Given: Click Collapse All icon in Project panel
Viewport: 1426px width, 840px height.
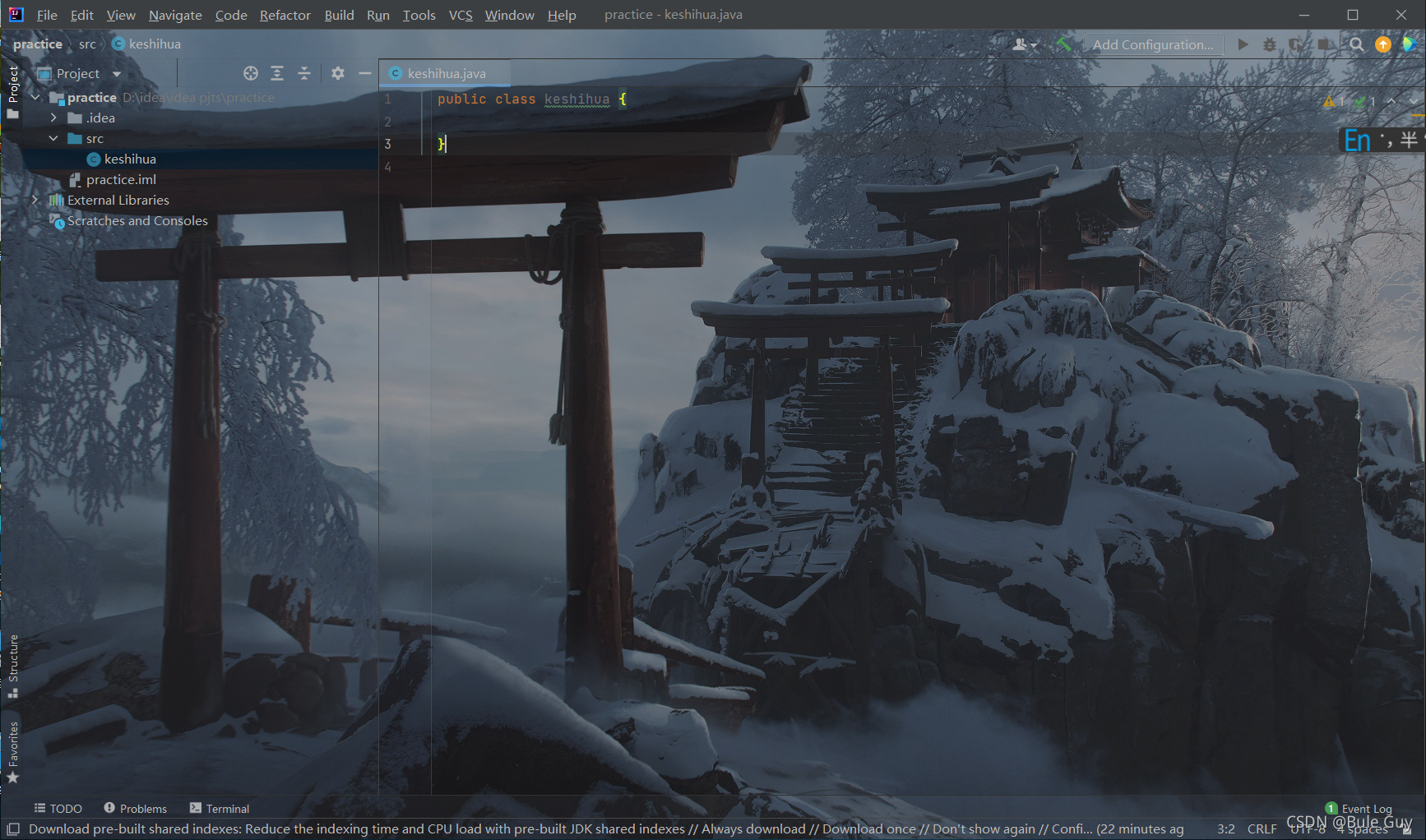Looking at the screenshot, I should click(x=304, y=73).
